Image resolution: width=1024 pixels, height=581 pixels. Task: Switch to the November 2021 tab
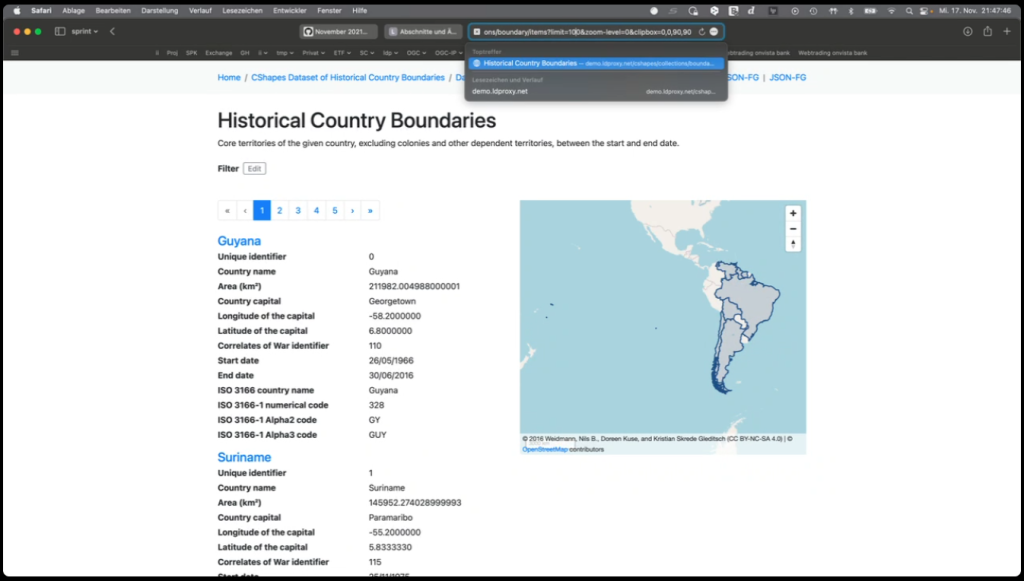tap(340, 31)
